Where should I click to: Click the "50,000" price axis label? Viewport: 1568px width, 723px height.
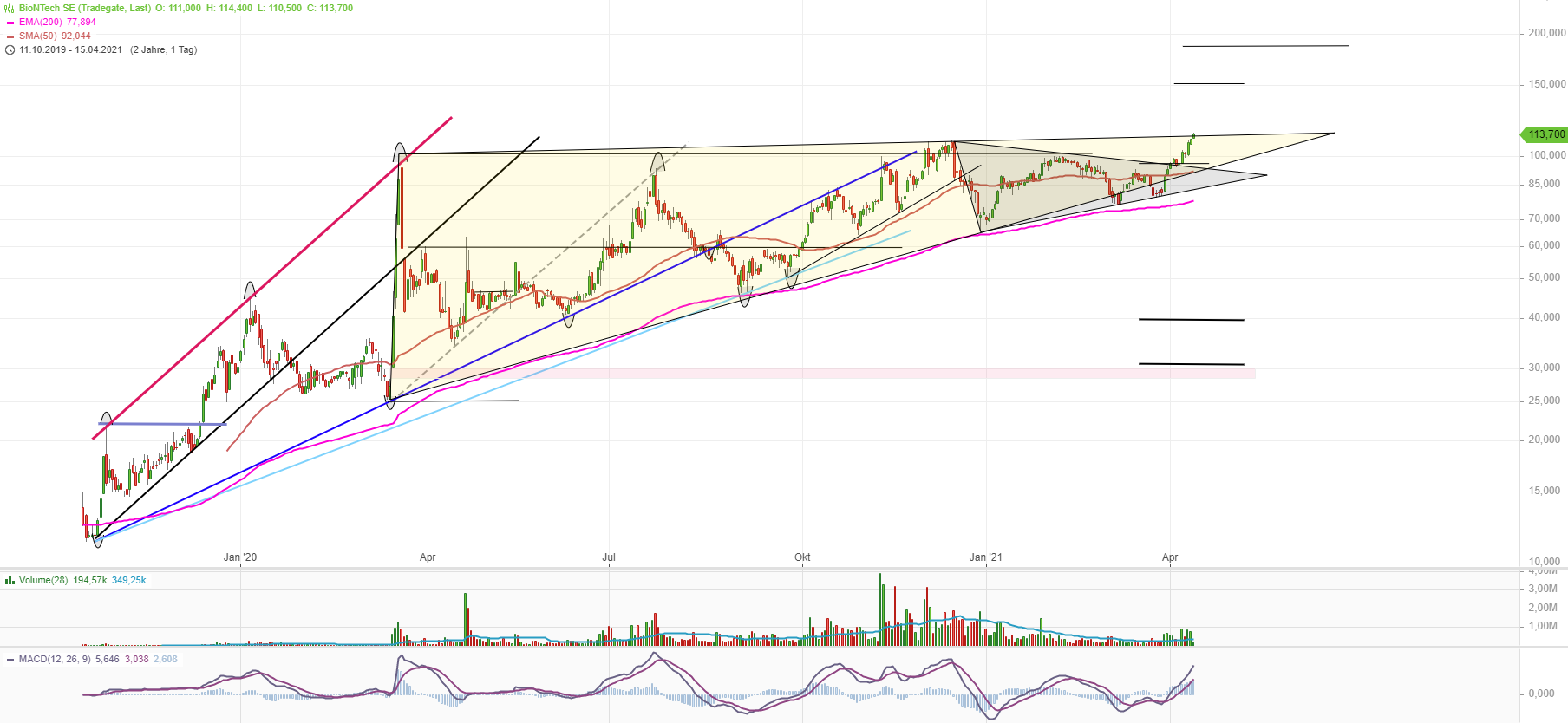(1545, 277)
